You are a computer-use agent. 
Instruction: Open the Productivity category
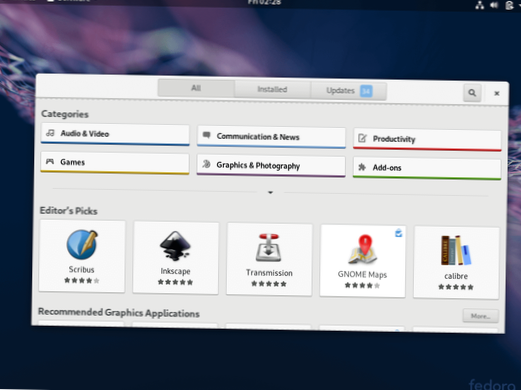pos(427,140)
